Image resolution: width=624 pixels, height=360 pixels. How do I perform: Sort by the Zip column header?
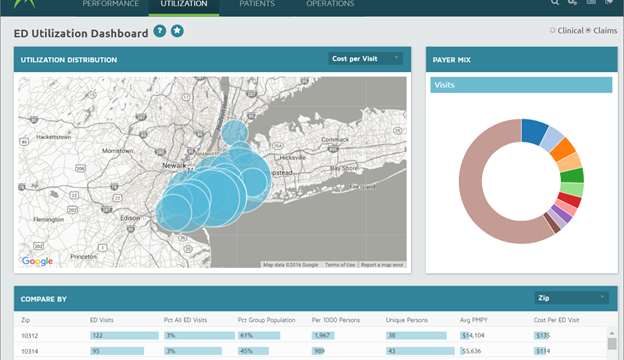coord(25,320)
